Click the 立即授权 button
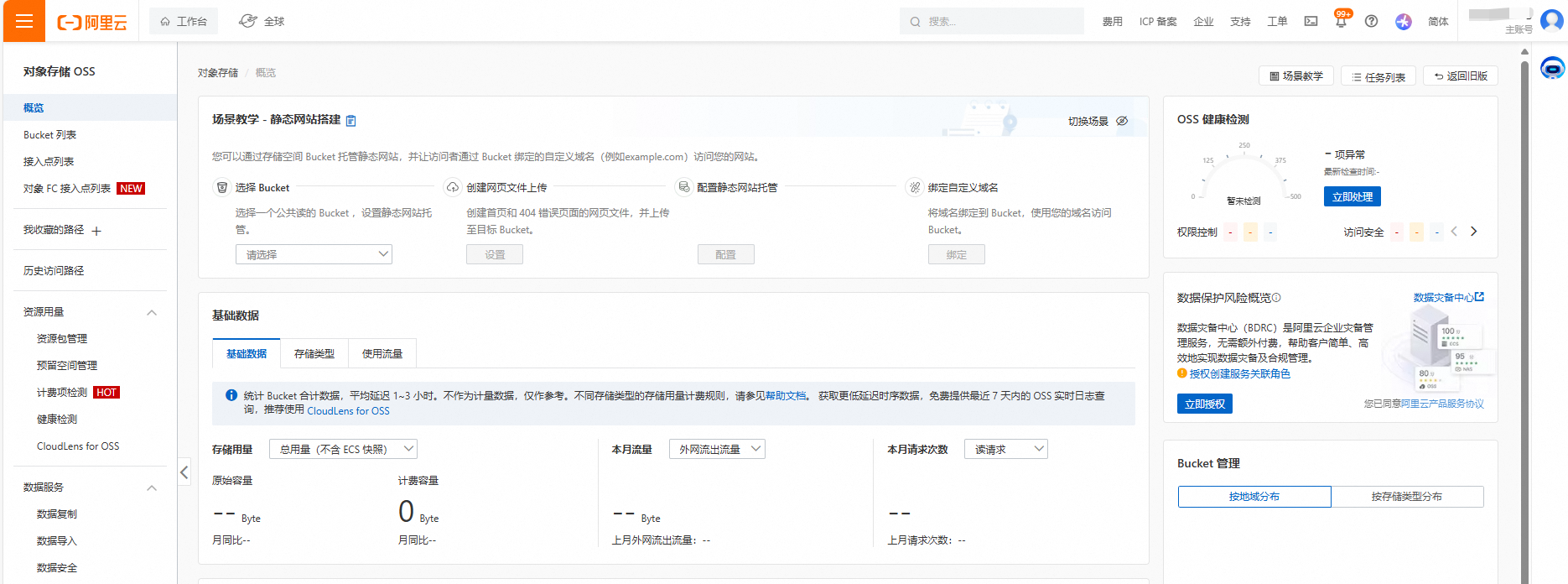Screen dimensions: 1568x584 tap(1205, 404)
